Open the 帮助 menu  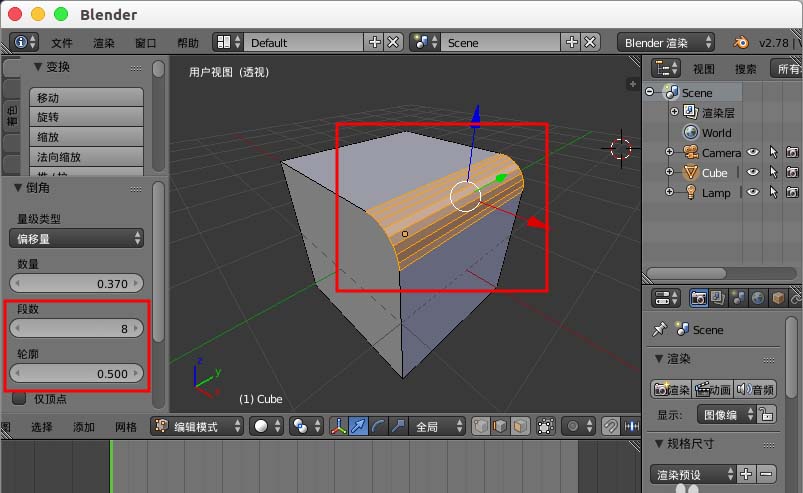pyautogui.click(x=187, y=43)
